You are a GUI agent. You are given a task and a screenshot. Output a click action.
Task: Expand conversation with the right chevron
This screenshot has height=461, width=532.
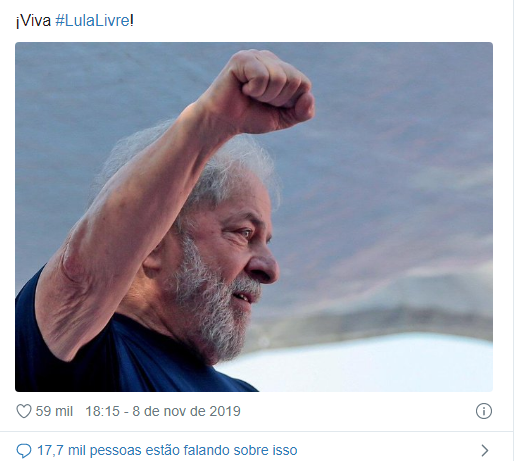(485, 450)
